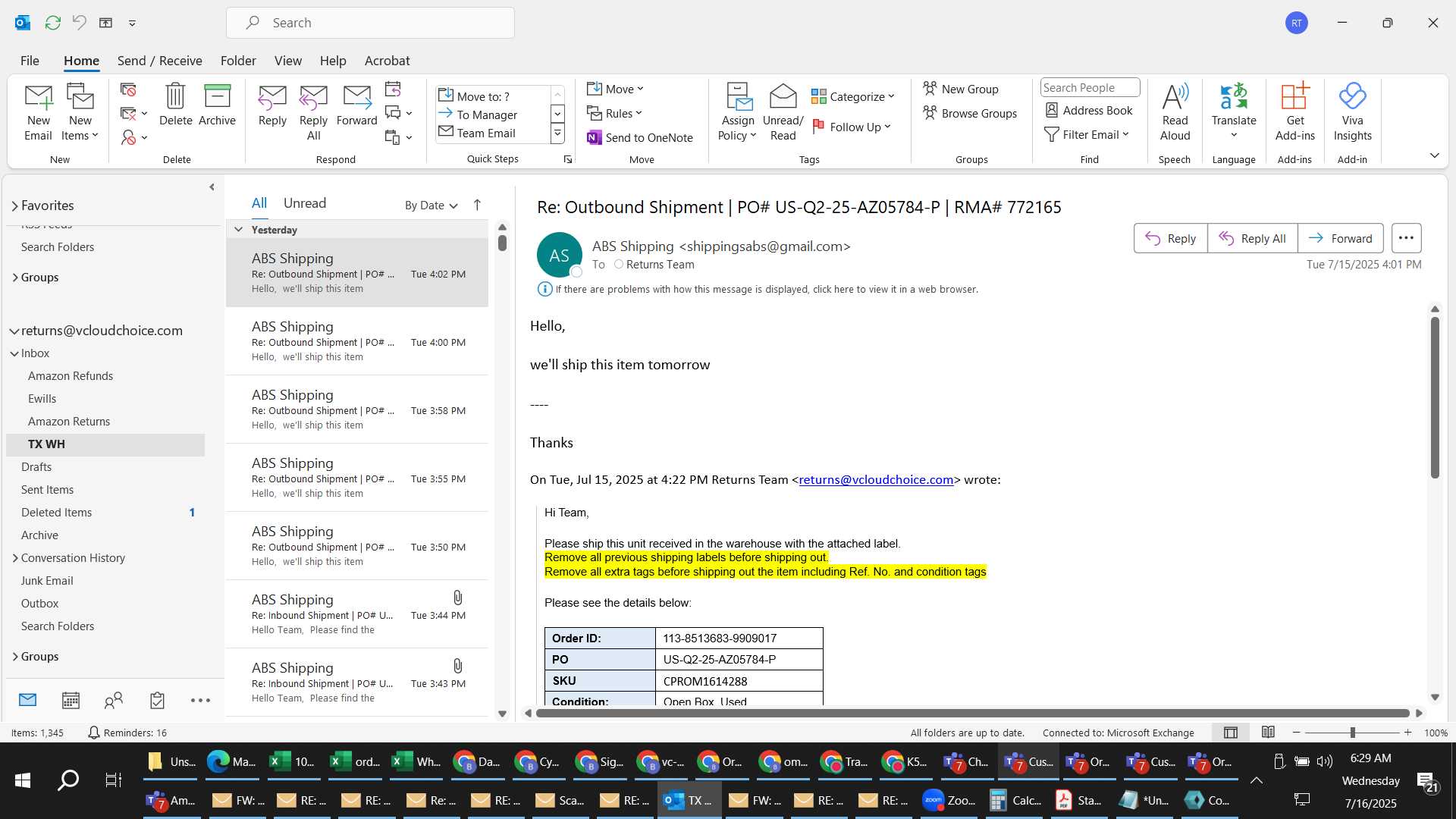Open the Help tab
Viewport: 1456px width, 819px height.
point(332,61)
